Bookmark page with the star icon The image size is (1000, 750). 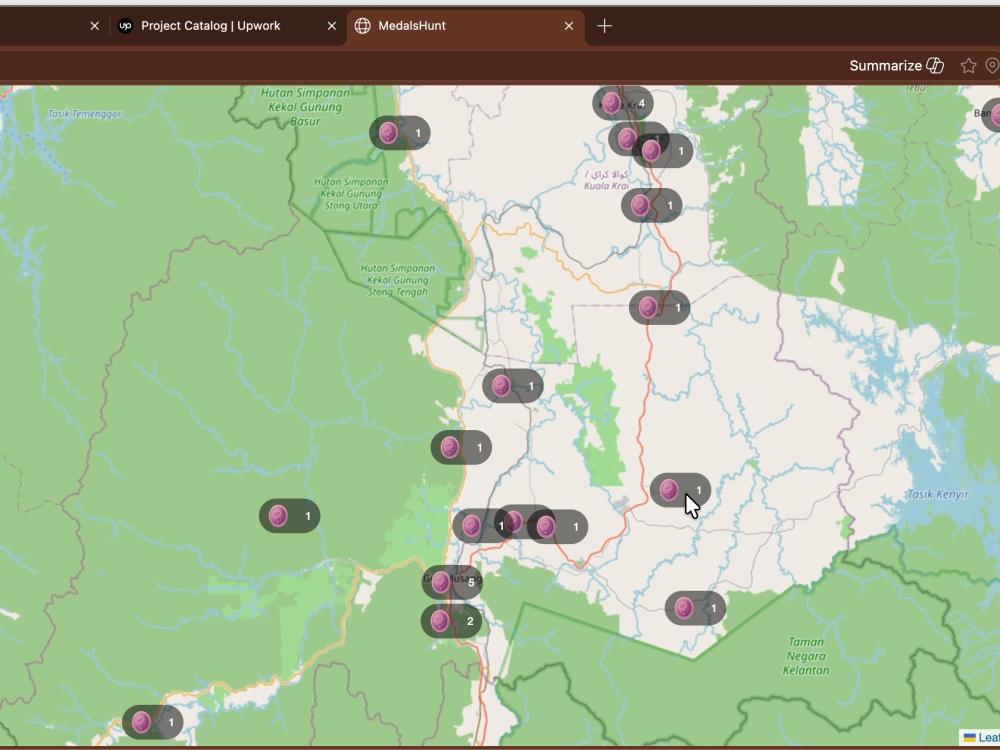coord(968,66)
